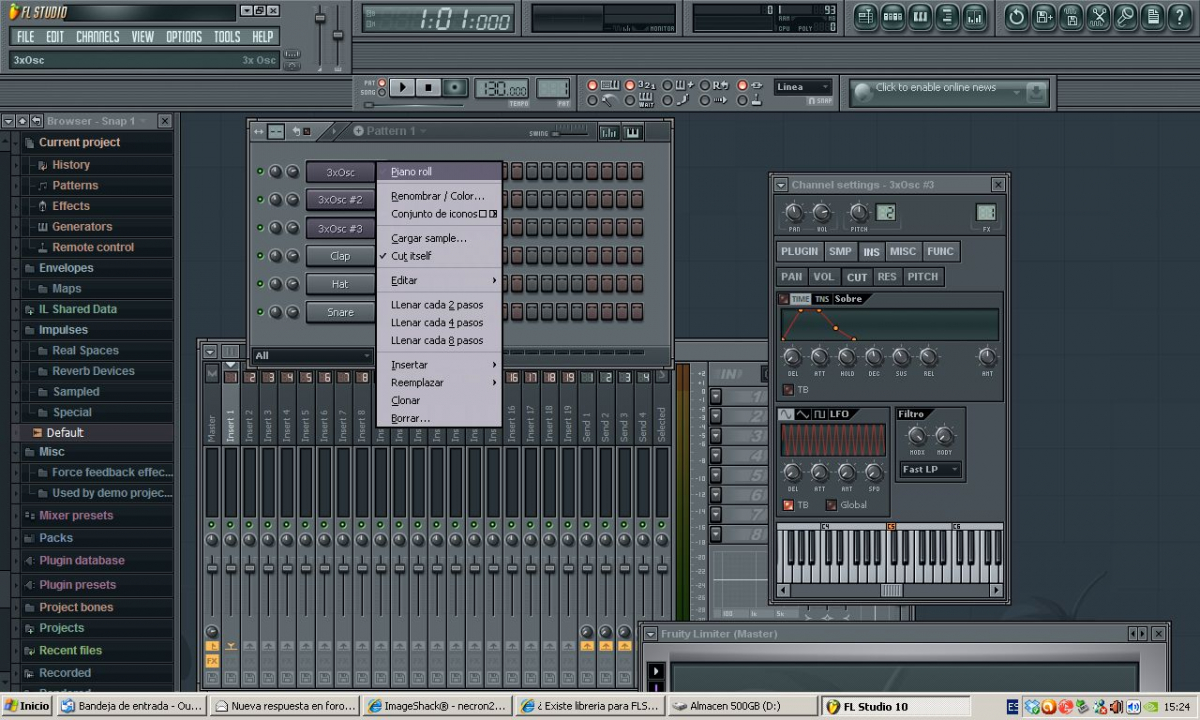
Task: Click the Record button in transport
Action: 455,88
